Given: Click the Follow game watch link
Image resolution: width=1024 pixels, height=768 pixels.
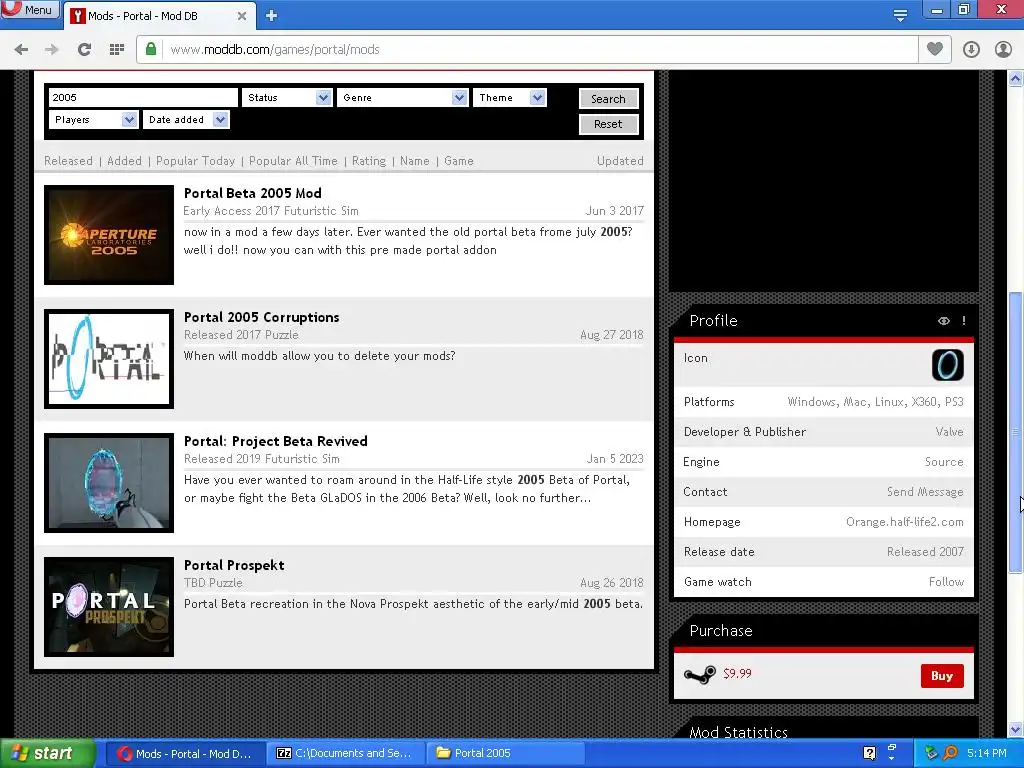Looking at the screenshot, I should [x=946, y=582].
